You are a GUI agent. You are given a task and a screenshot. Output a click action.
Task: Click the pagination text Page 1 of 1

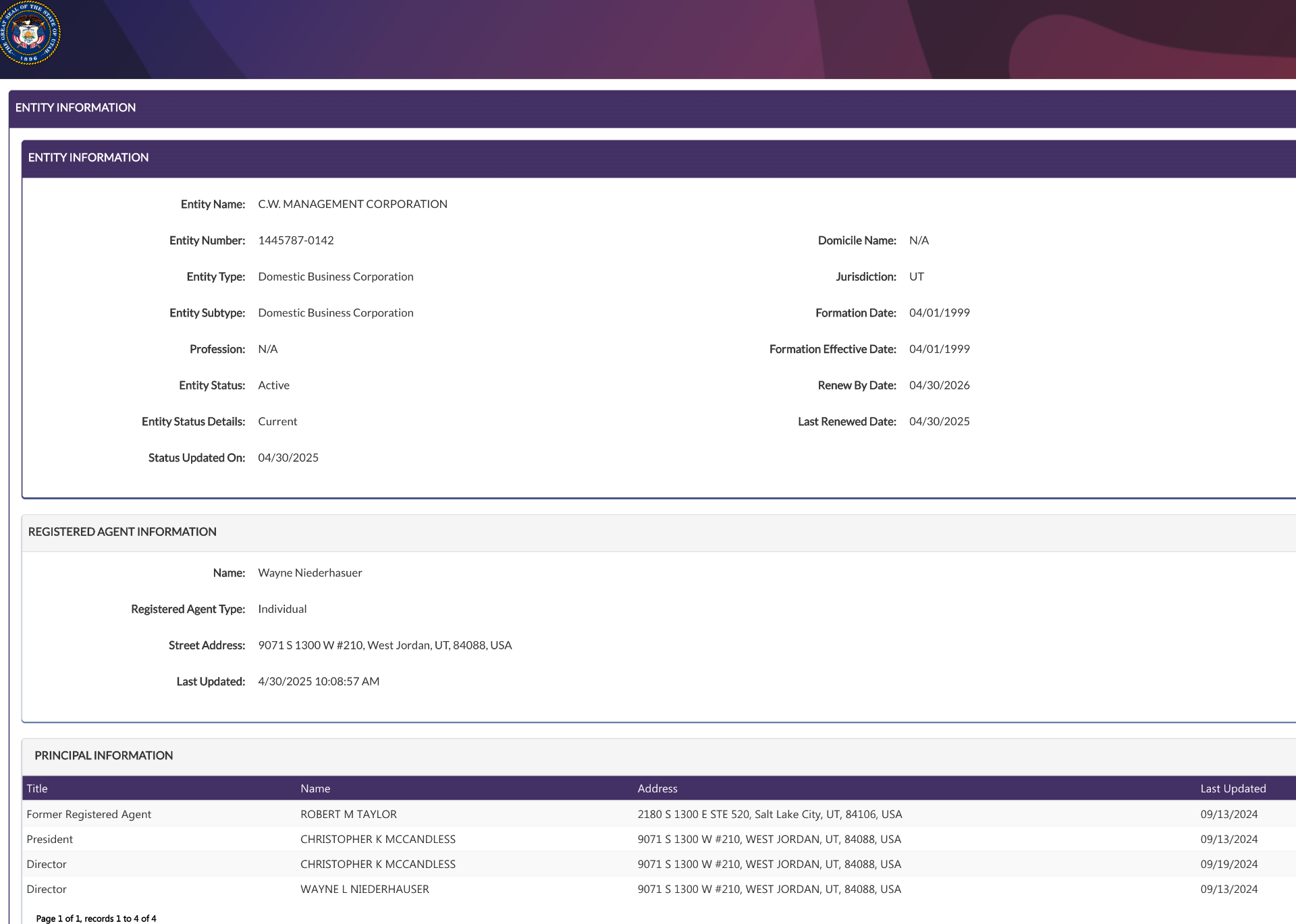[96, 918]
